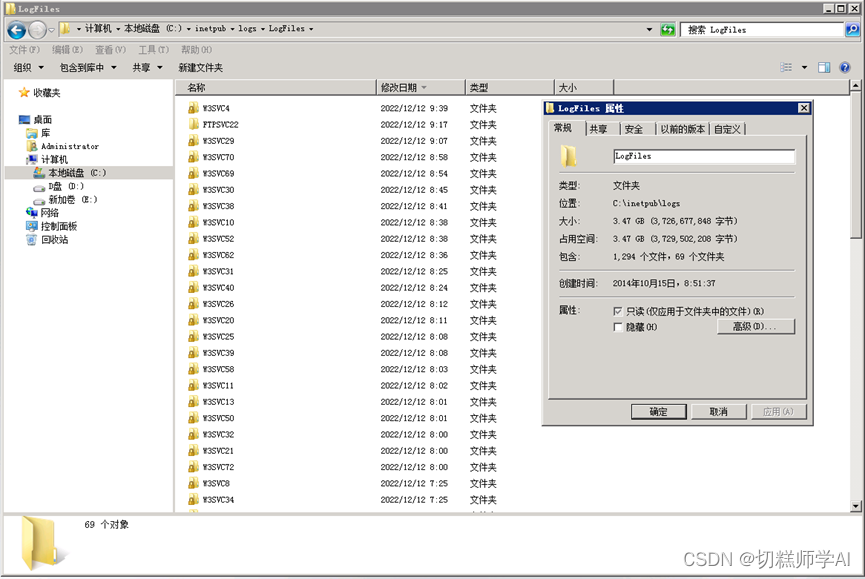Open the 编辑(E) menu
The width and height of the screenshot is (865, 579).
click(67, 50)
